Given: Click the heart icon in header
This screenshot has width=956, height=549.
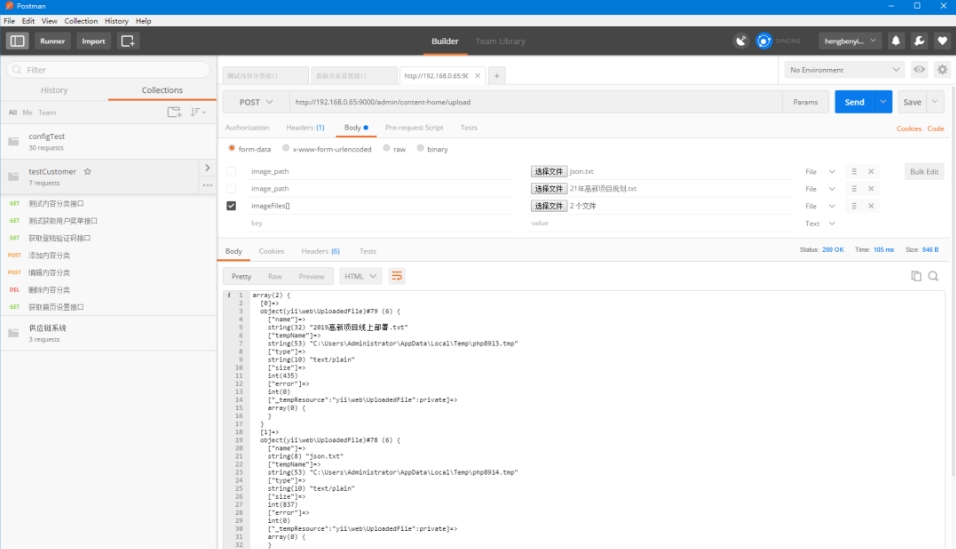Looking at the screenshot, I should 942,41.
